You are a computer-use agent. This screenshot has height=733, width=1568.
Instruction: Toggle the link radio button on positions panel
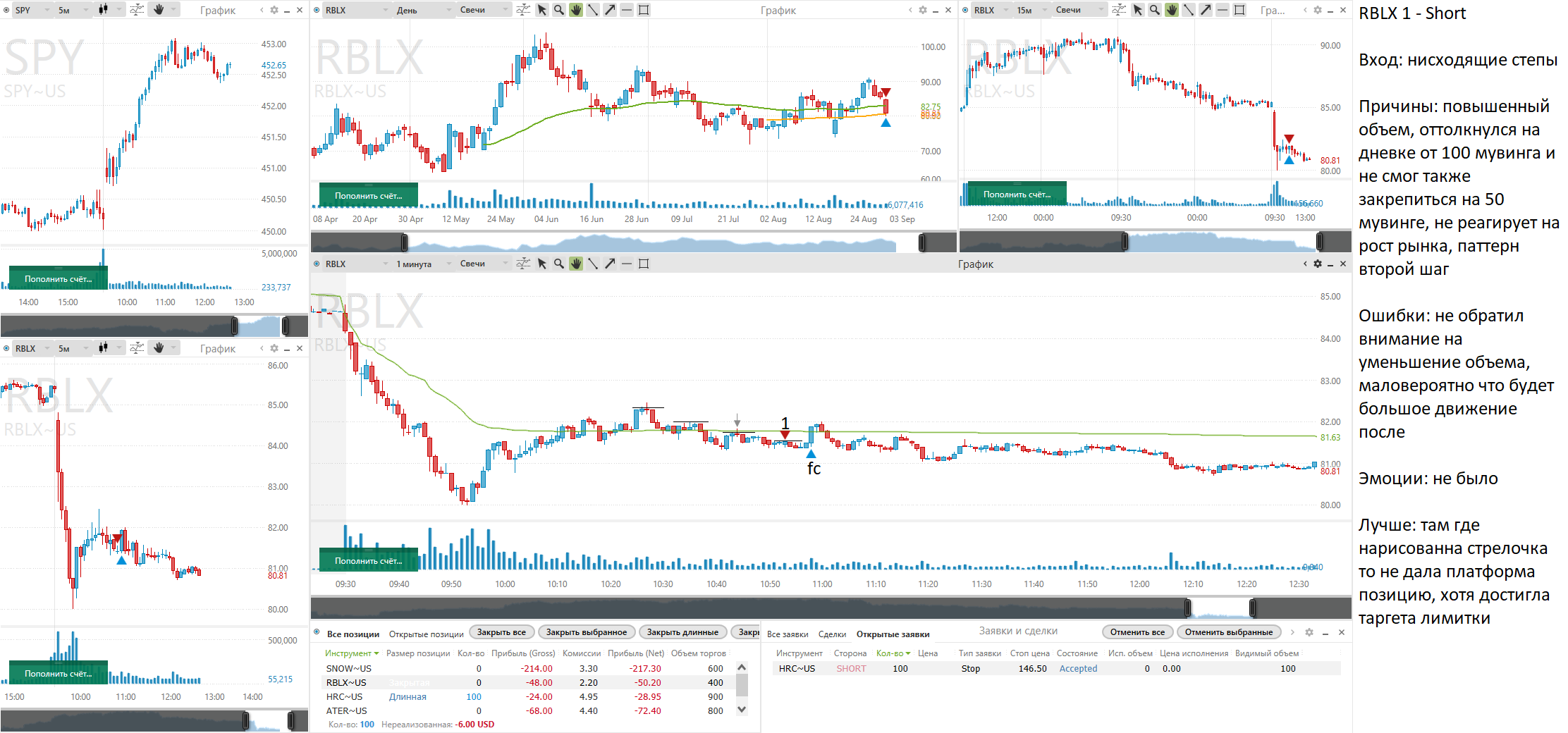317,632
